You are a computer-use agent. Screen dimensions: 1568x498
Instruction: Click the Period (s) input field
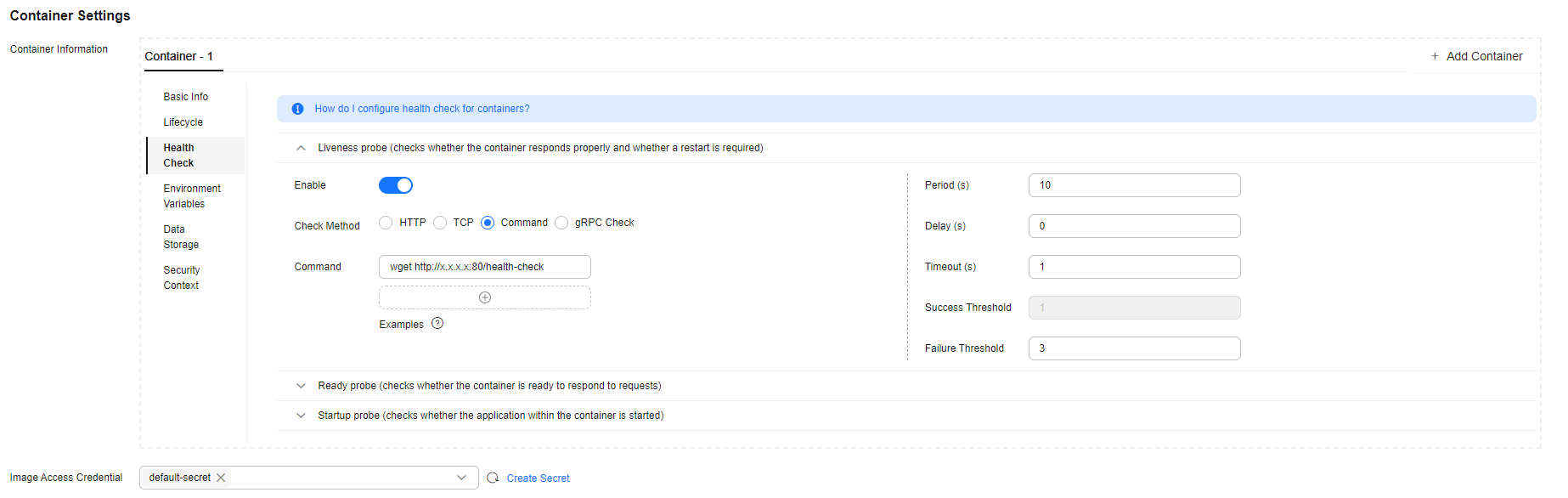1134,185
